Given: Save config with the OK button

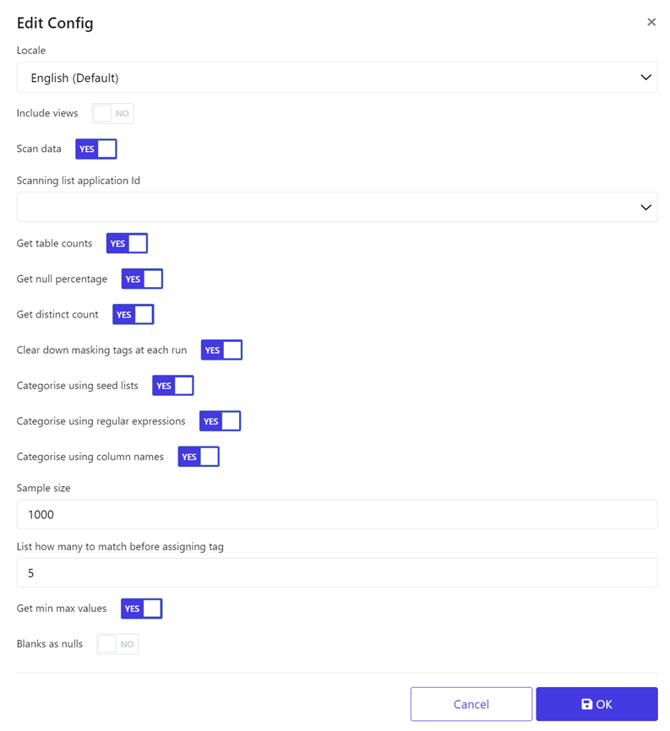Looking at the screenshot, I should (597, 704).
